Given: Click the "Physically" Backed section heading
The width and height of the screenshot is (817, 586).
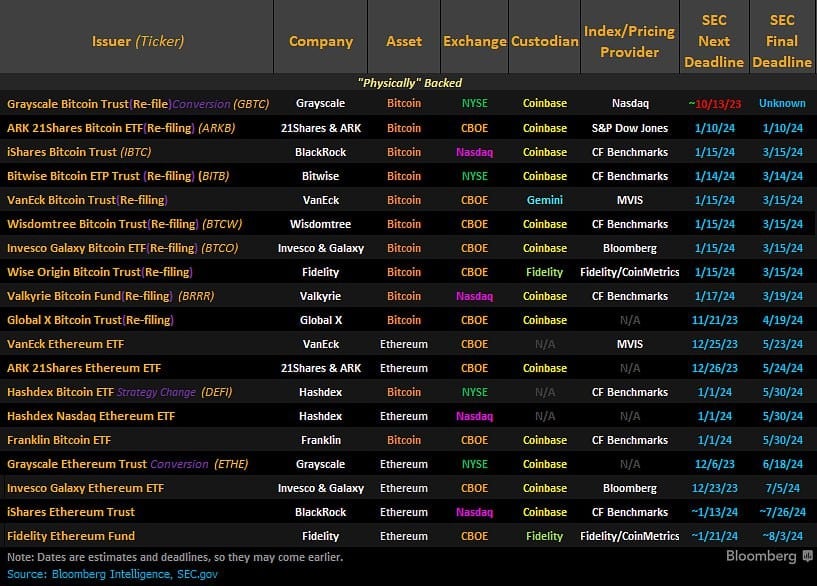Looking at the screenshot, I should [x=409, y=82].
